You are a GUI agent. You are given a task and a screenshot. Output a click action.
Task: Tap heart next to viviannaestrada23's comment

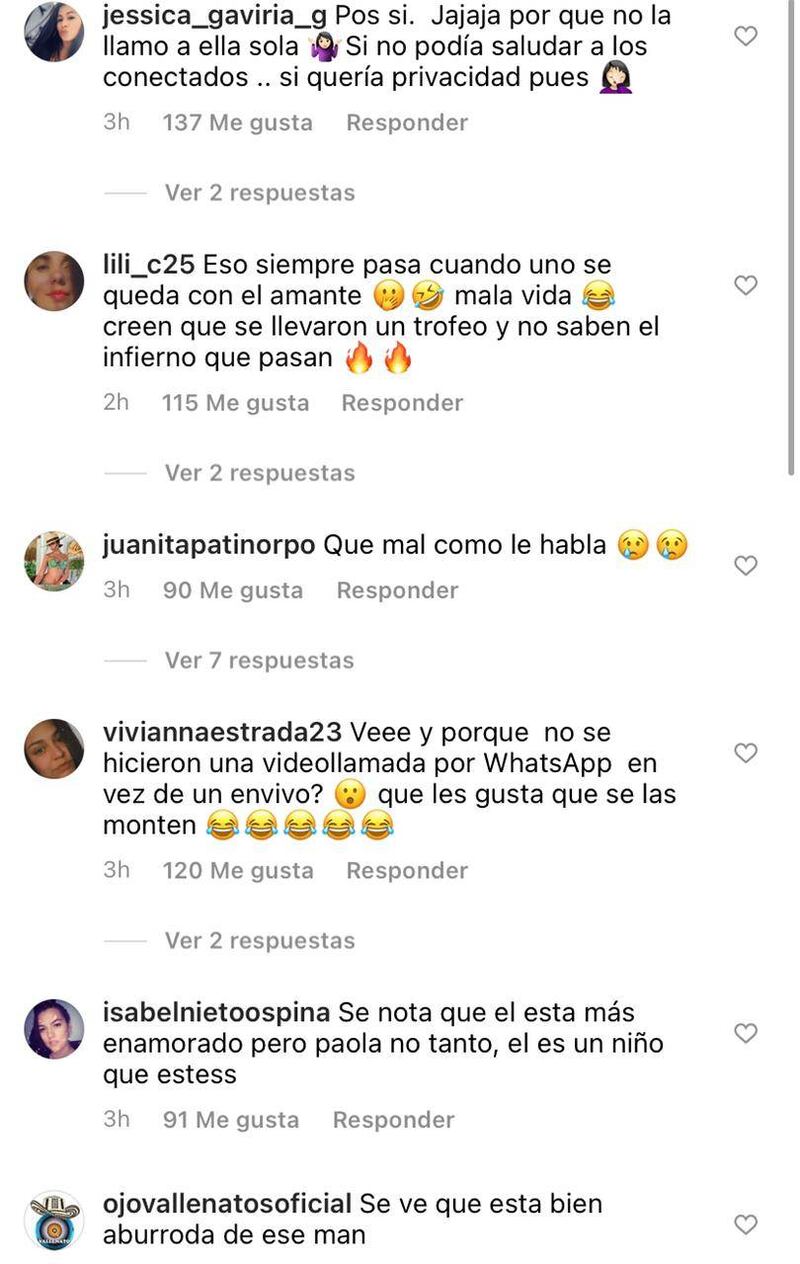pyautogui.click(x=746, y=753)
